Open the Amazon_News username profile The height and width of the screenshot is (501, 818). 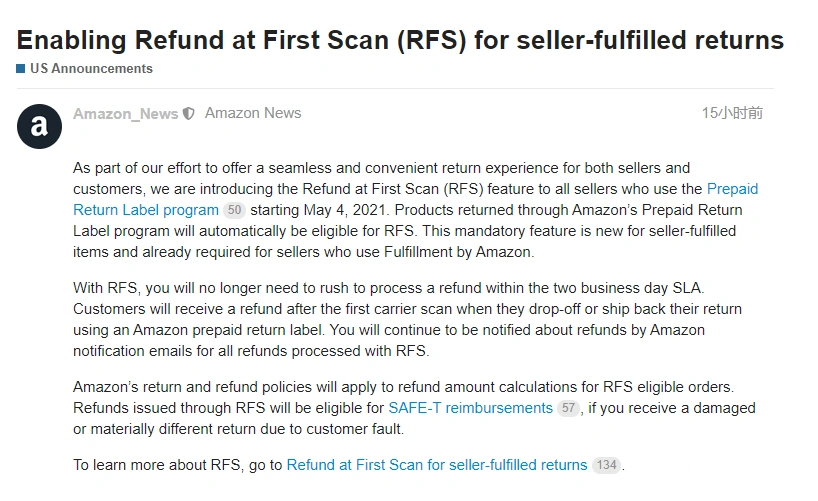click(125, 114)
